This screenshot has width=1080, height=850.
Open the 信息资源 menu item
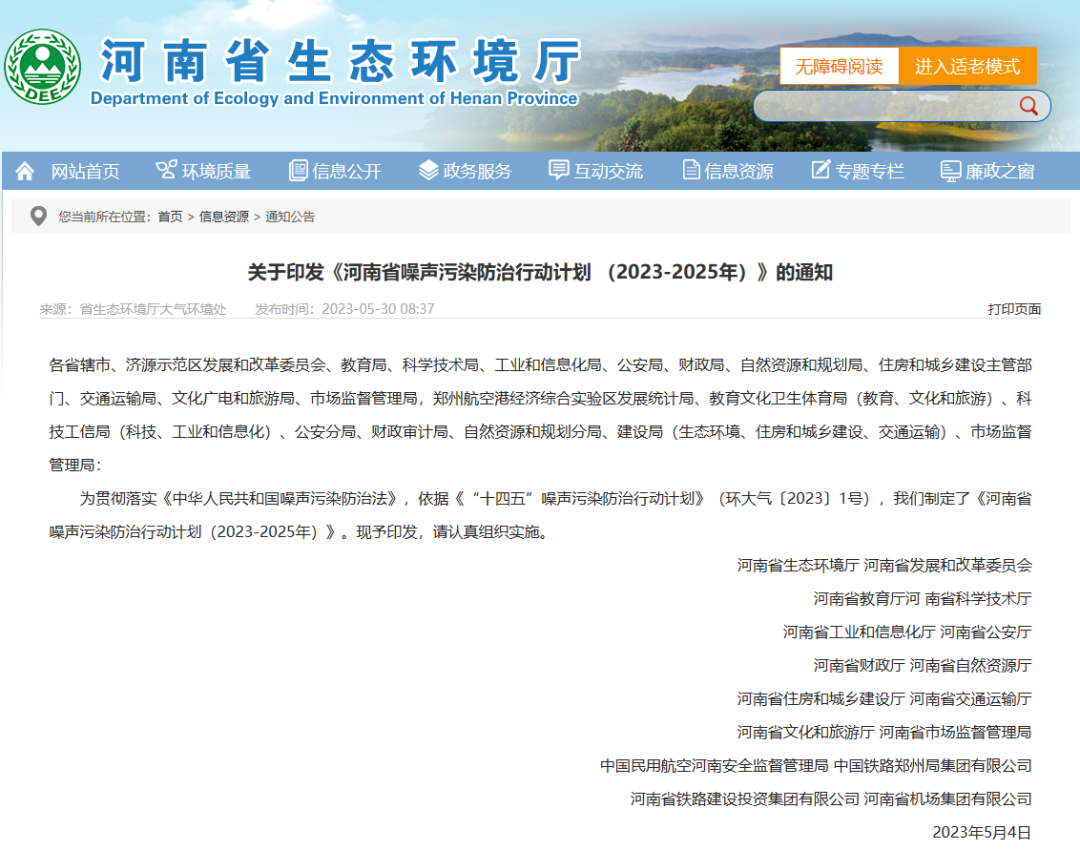738,171
